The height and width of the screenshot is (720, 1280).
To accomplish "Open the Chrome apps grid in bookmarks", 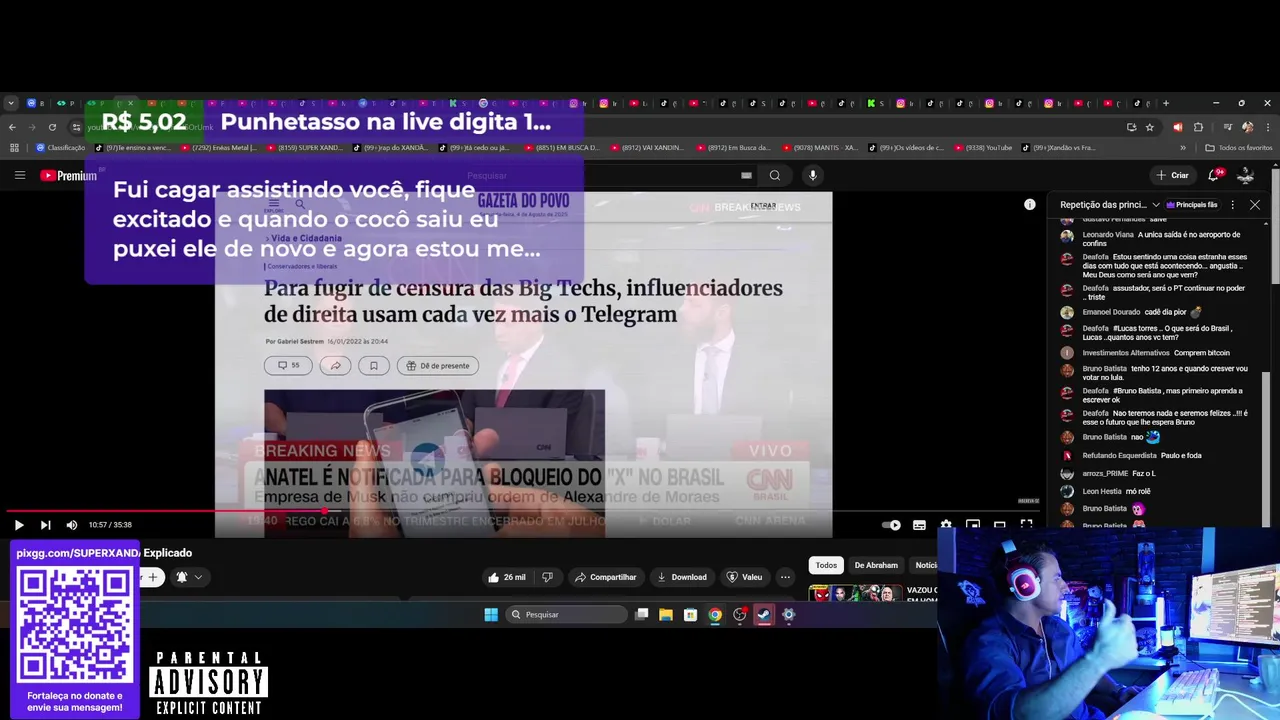I will pos(14,148).
